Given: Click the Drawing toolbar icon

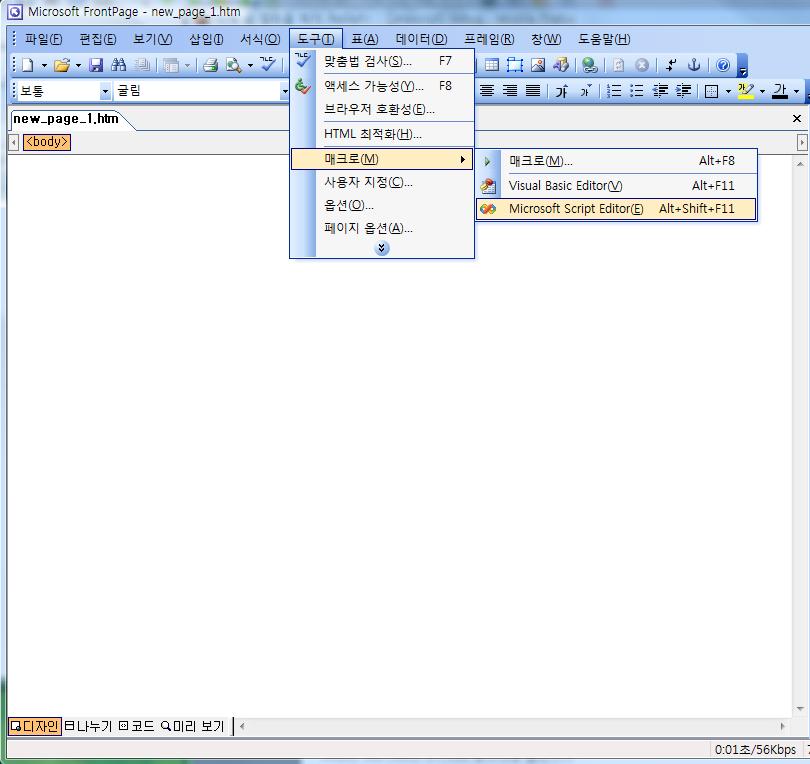Looking at the screenshot, I should pyautogui.click(x=560, y=65).
